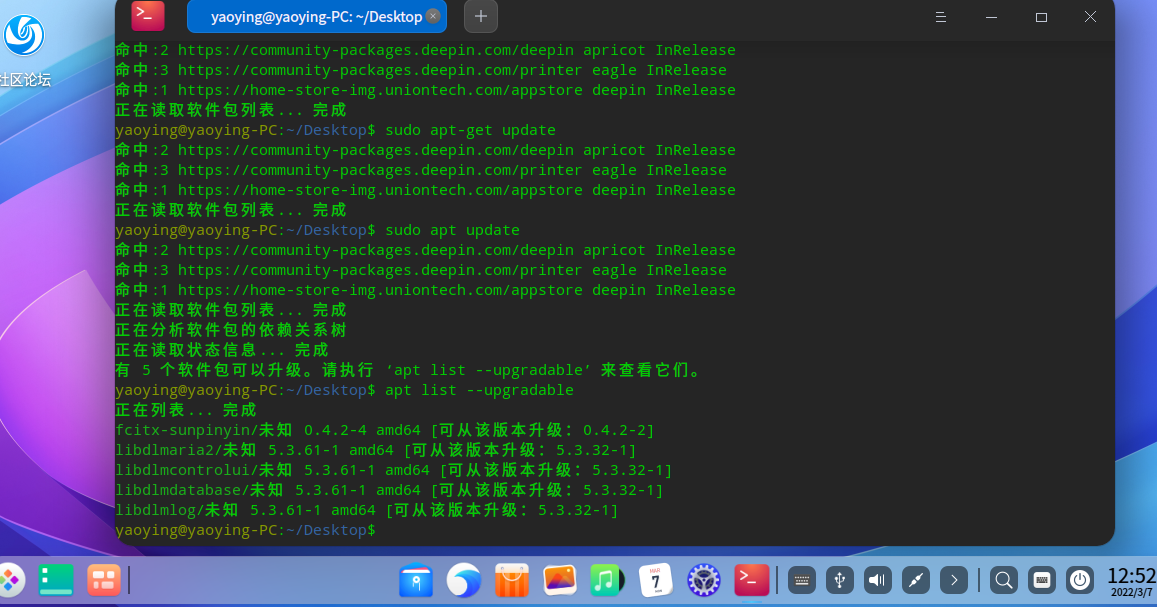Click the power button icon in dock

coord(1080,580)
